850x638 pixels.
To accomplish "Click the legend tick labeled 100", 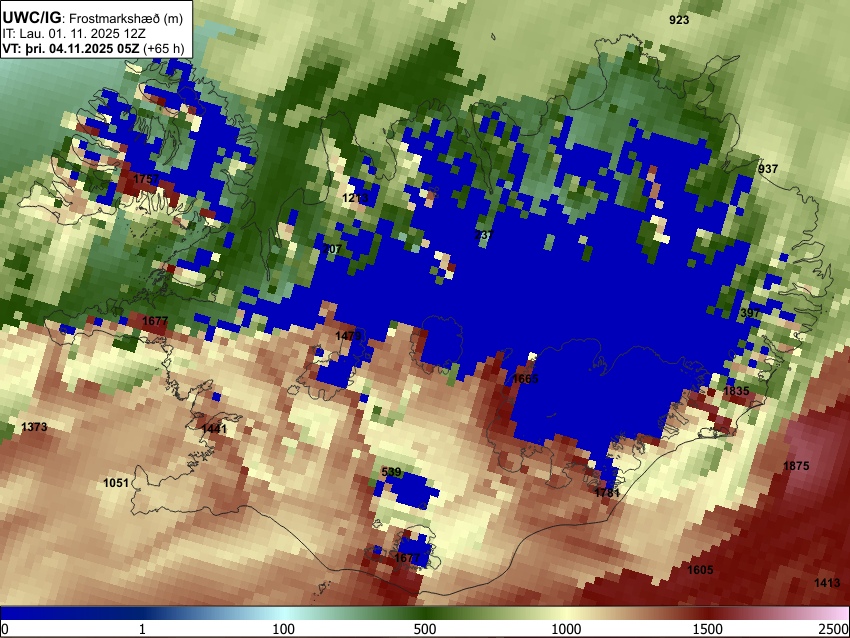I will (x=283, y=629).
